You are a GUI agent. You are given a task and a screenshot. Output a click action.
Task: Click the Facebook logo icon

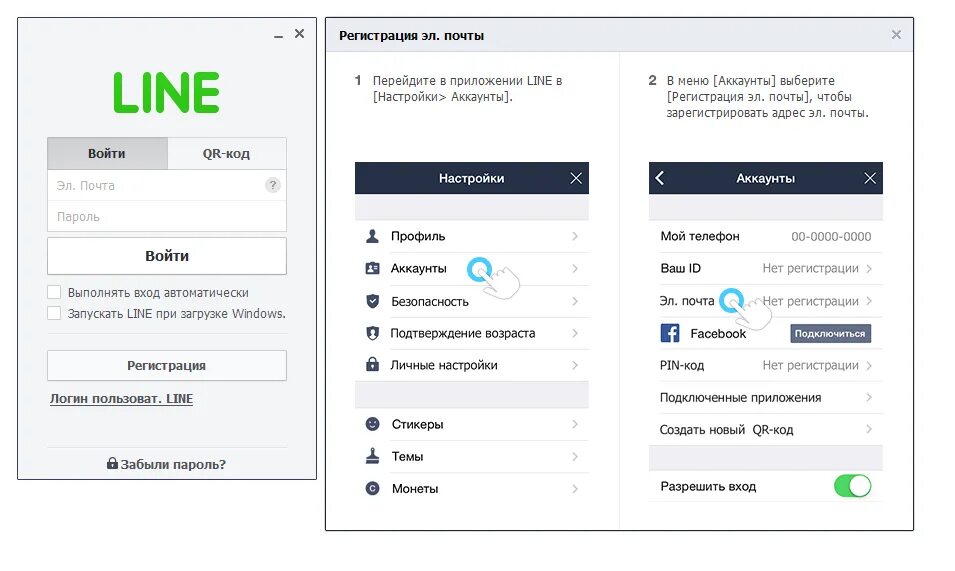tap(670, 333)
